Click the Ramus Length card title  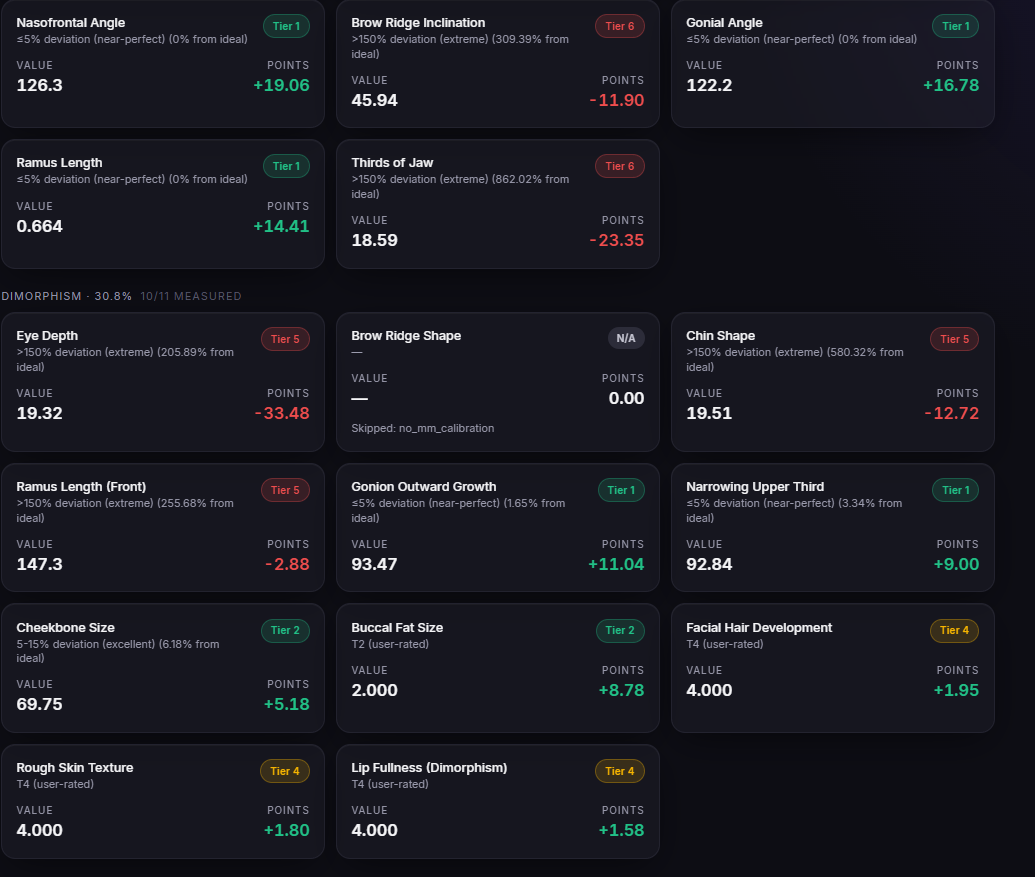point(59,163)
